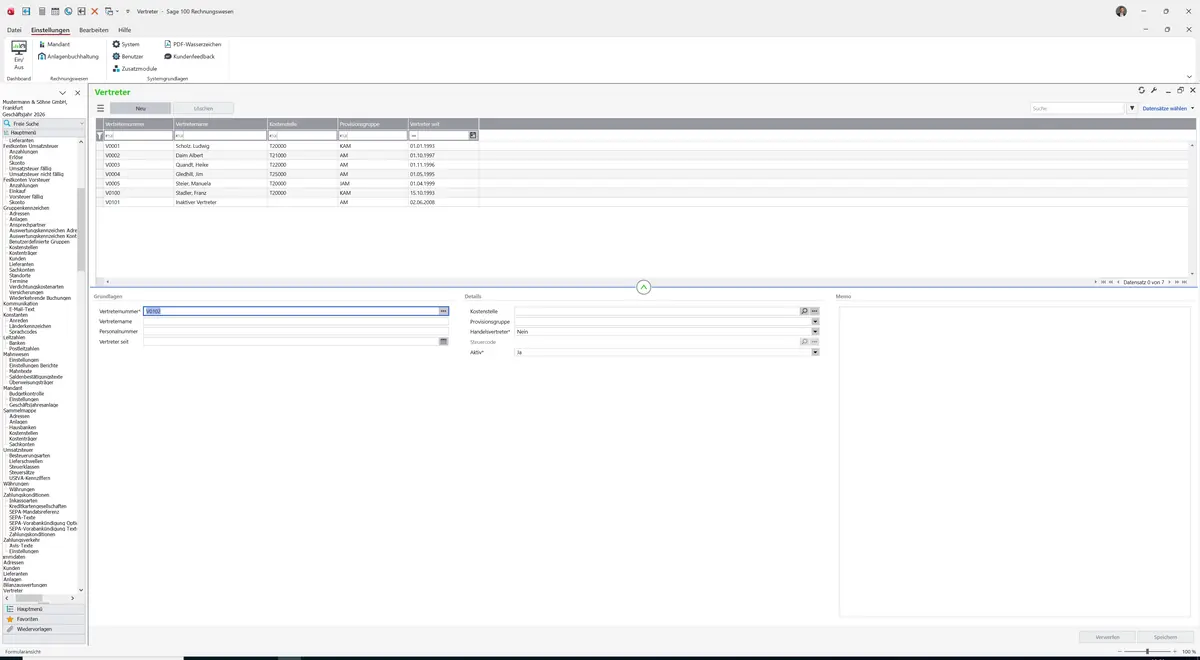
Task: Click the Speichern button
Action: [x=1165, y=636]
